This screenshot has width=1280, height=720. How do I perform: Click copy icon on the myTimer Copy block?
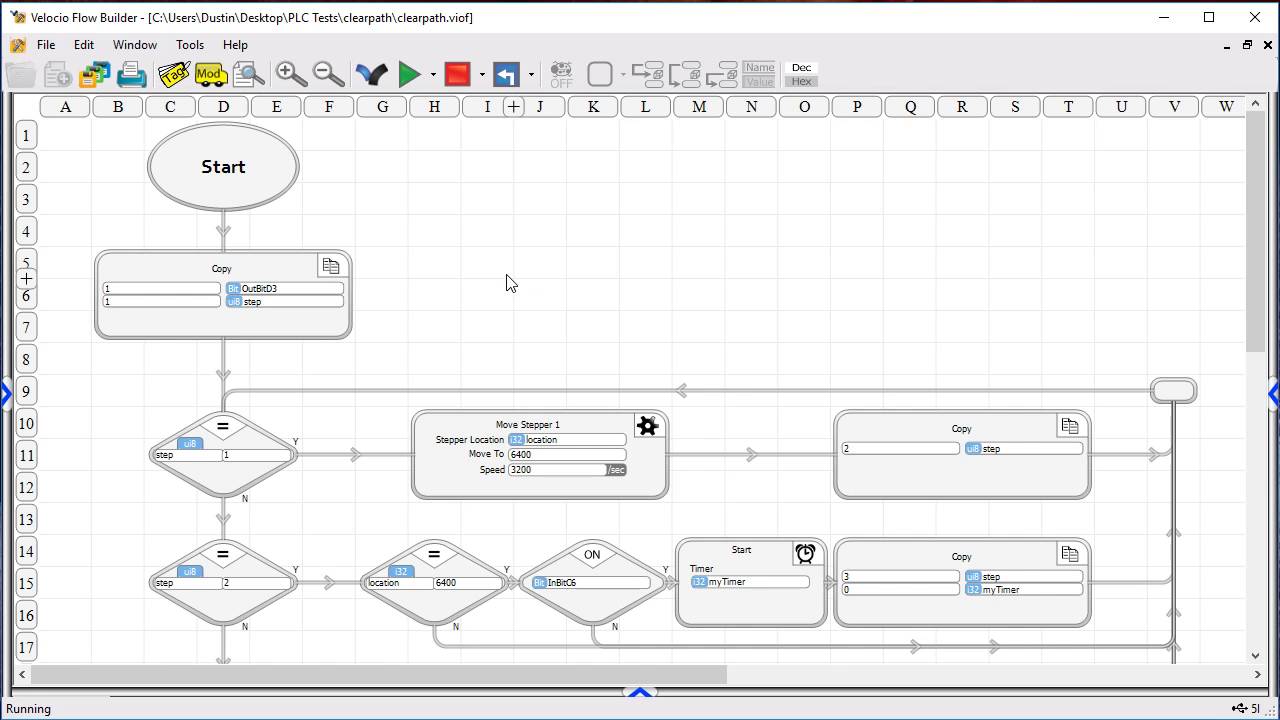click(1070, 554)
